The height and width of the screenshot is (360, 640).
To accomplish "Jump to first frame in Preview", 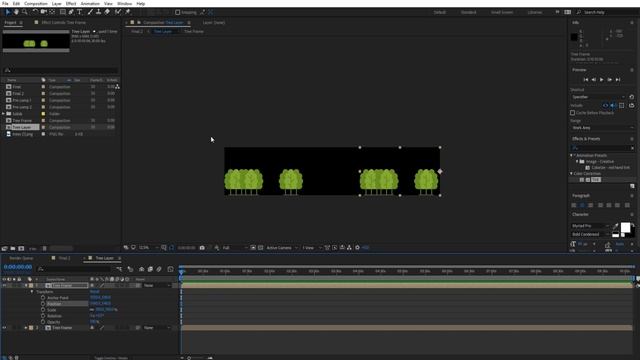I will click(x=586, y=80).
